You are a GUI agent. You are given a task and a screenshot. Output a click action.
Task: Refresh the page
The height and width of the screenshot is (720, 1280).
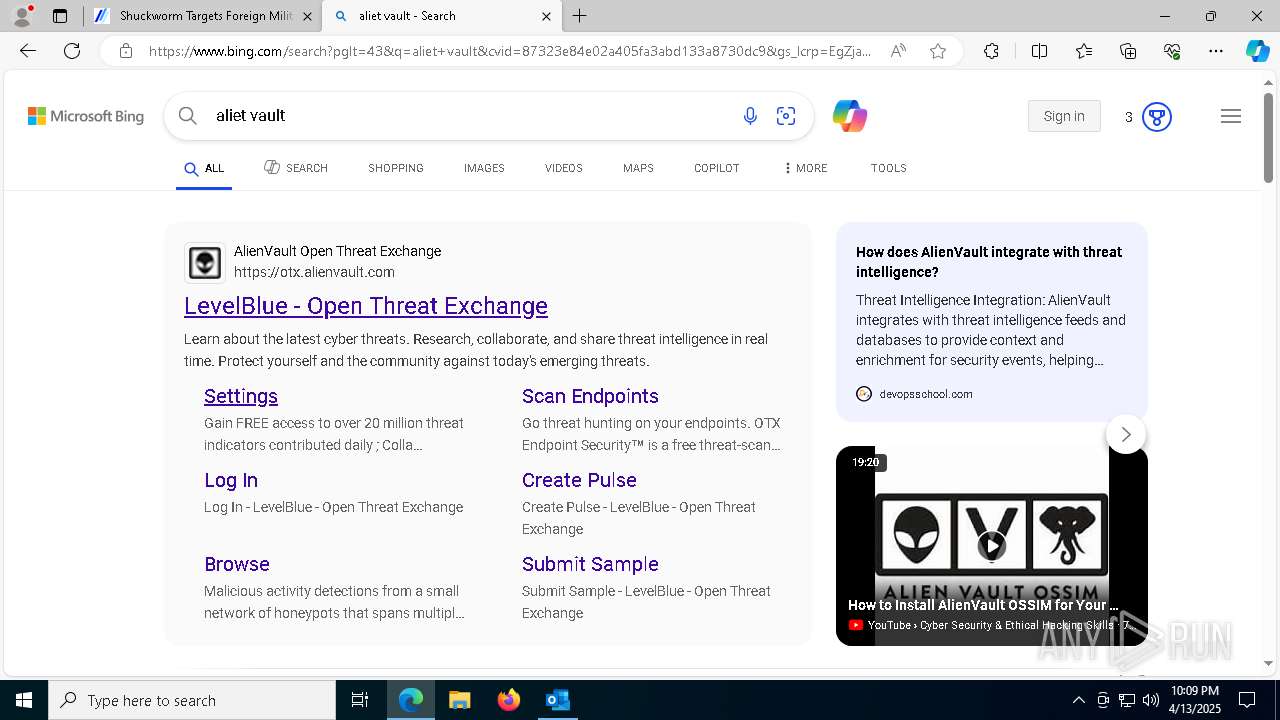click(x=72, y=51)
